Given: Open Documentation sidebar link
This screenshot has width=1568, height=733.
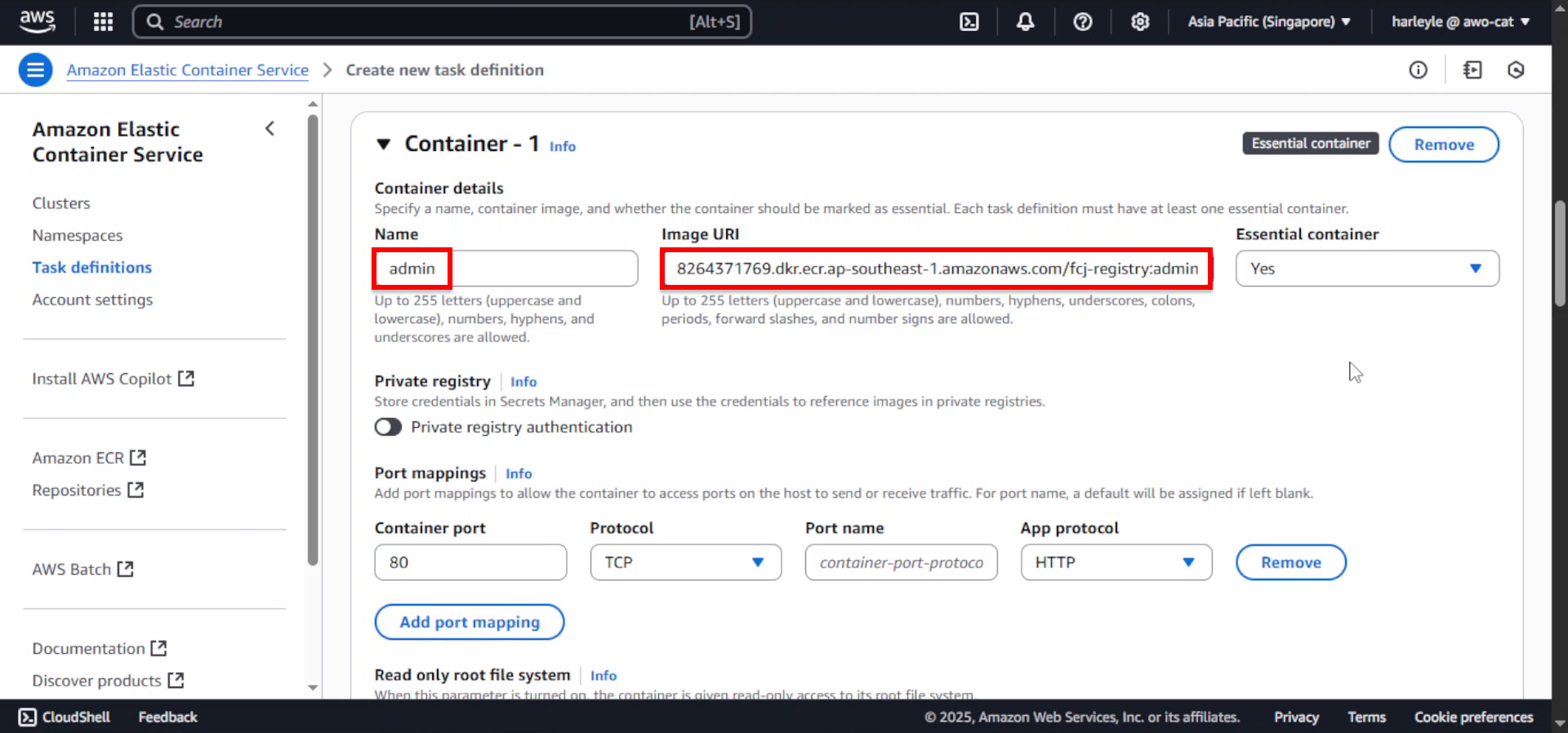Looking at the screenshot, I should coord(88,648).
